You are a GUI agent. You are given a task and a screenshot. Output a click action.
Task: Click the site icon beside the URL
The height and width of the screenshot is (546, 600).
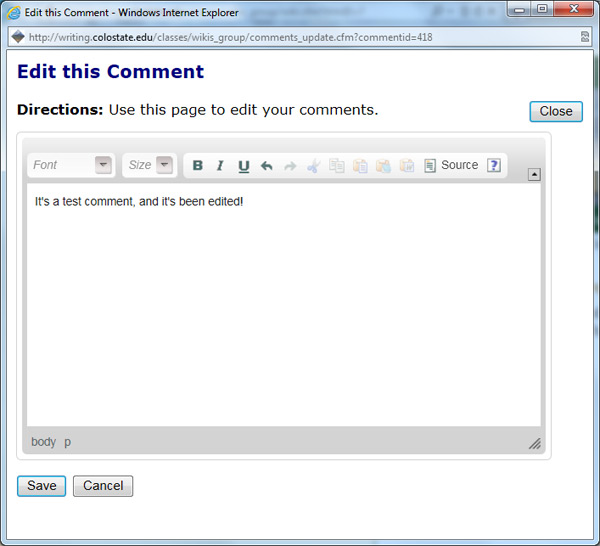point(18,37)
